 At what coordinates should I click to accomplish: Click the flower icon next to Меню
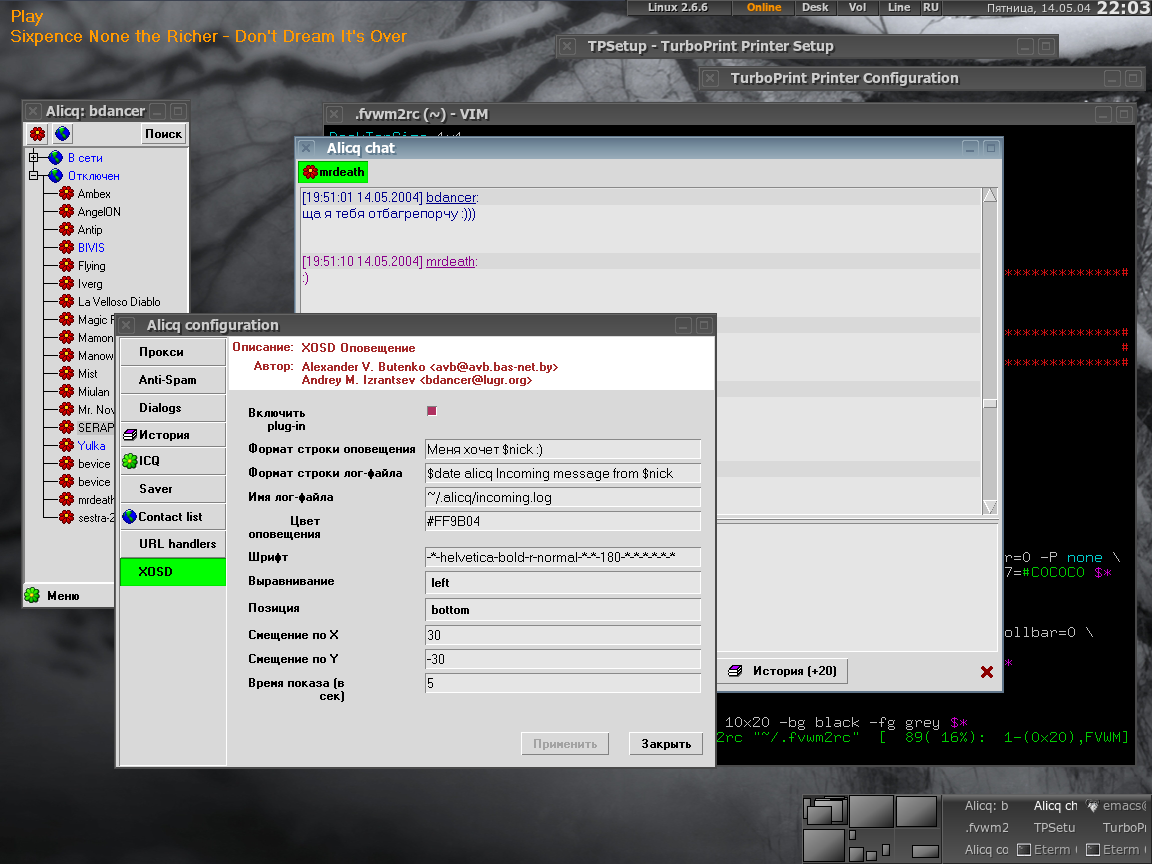33,596
